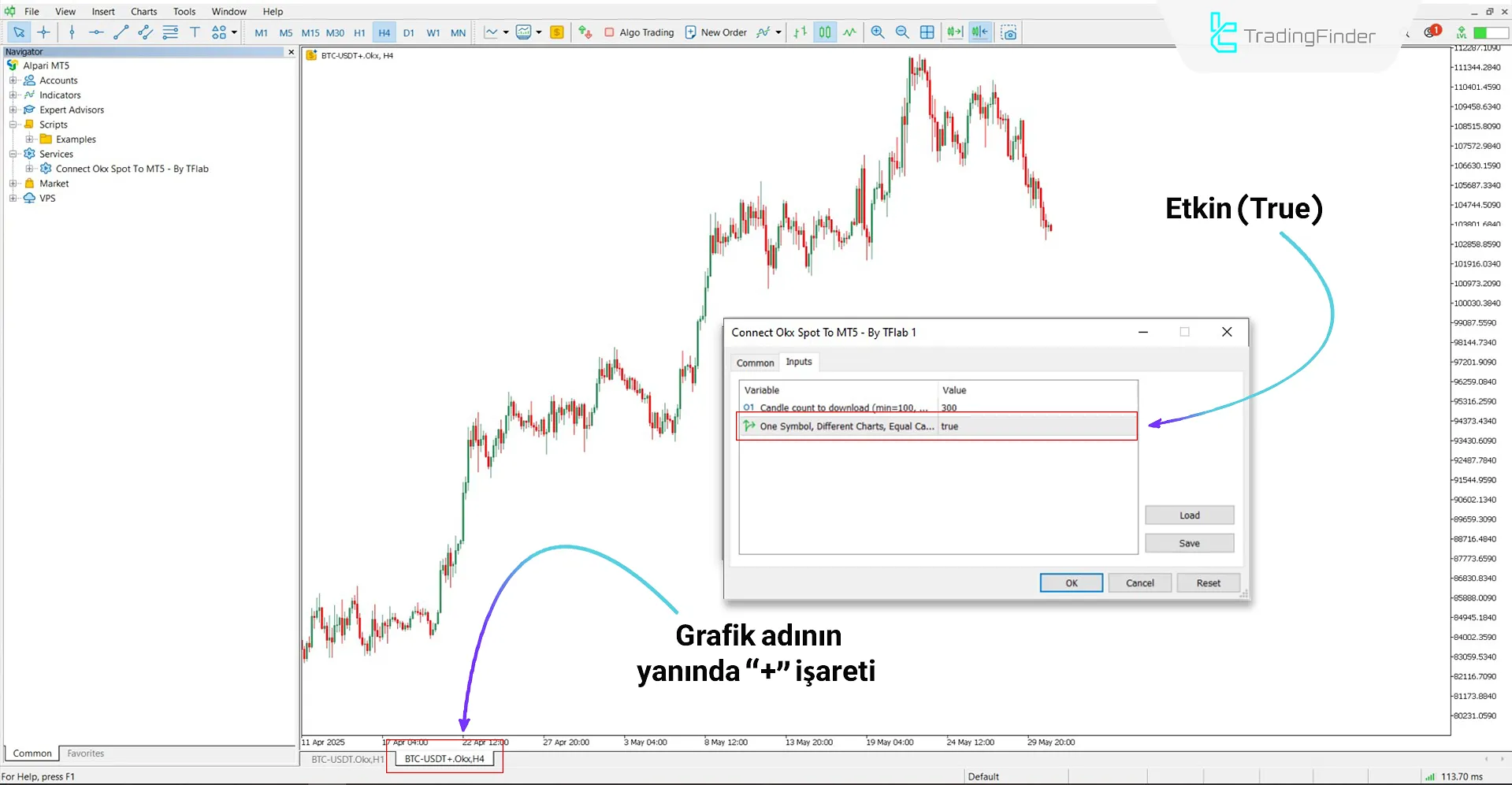Open the Charts menu
This screenshot has height=785, width=1512.
coord(143,11)
